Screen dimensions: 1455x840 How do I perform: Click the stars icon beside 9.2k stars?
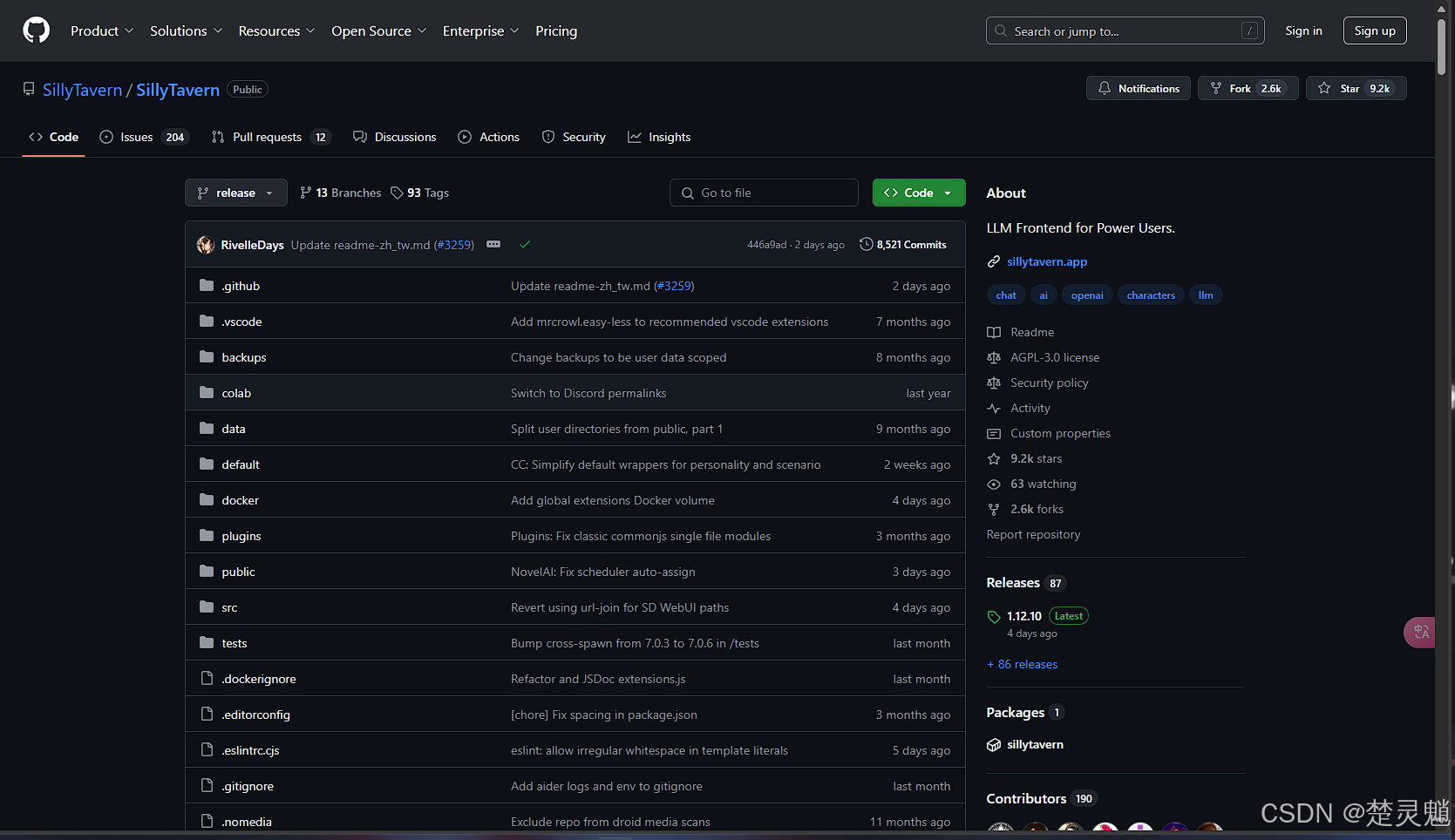pos(994,459)
